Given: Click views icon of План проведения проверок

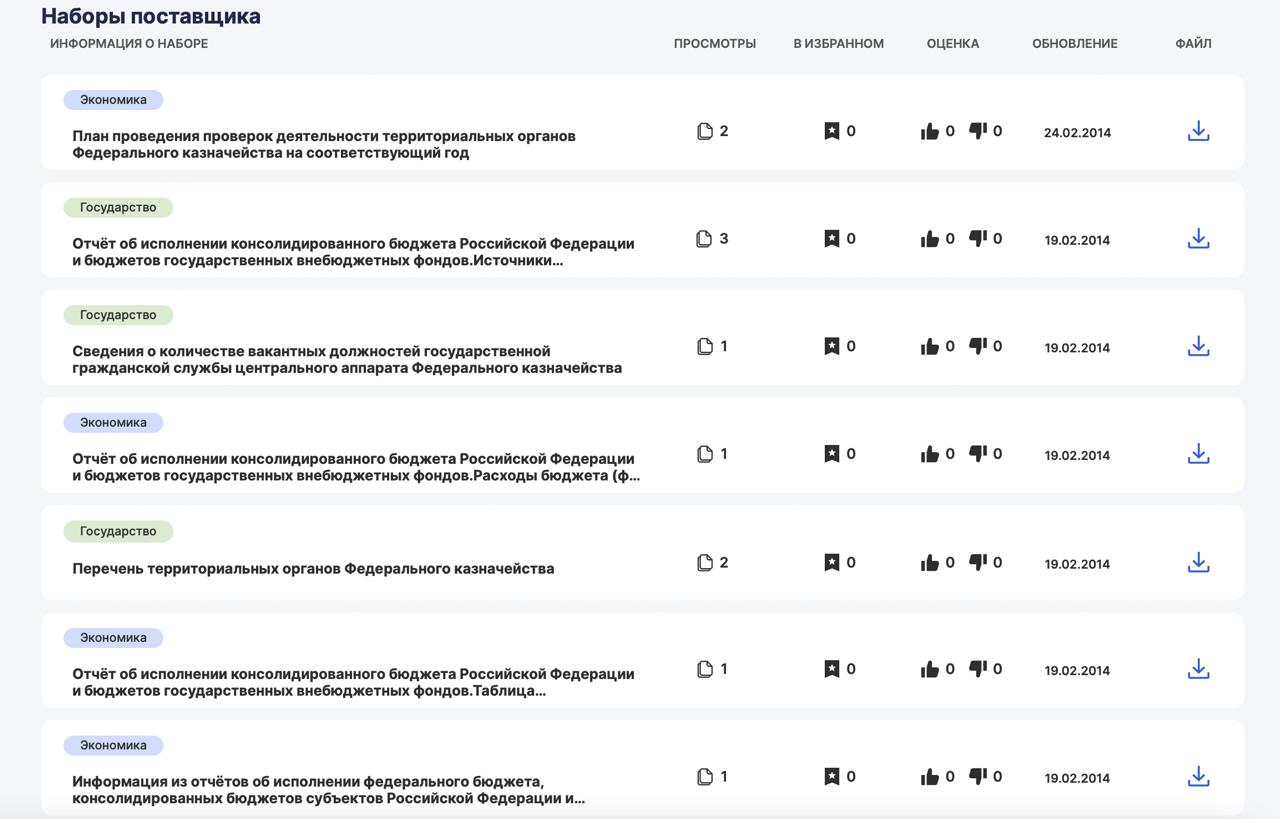Looking at the screenshot, I should tap(705, 131).
